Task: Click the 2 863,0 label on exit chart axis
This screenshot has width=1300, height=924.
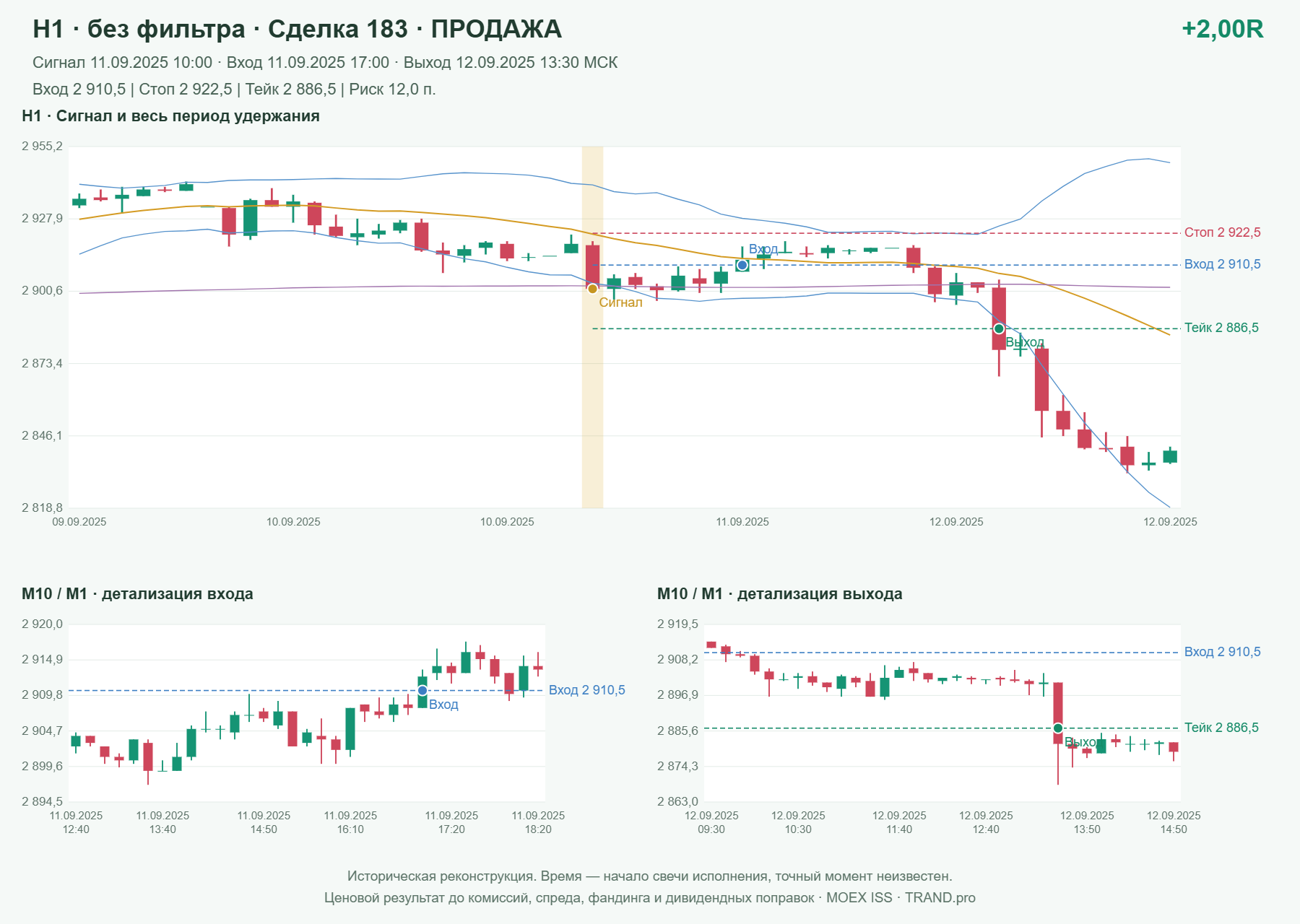Action: pos(677,801)
